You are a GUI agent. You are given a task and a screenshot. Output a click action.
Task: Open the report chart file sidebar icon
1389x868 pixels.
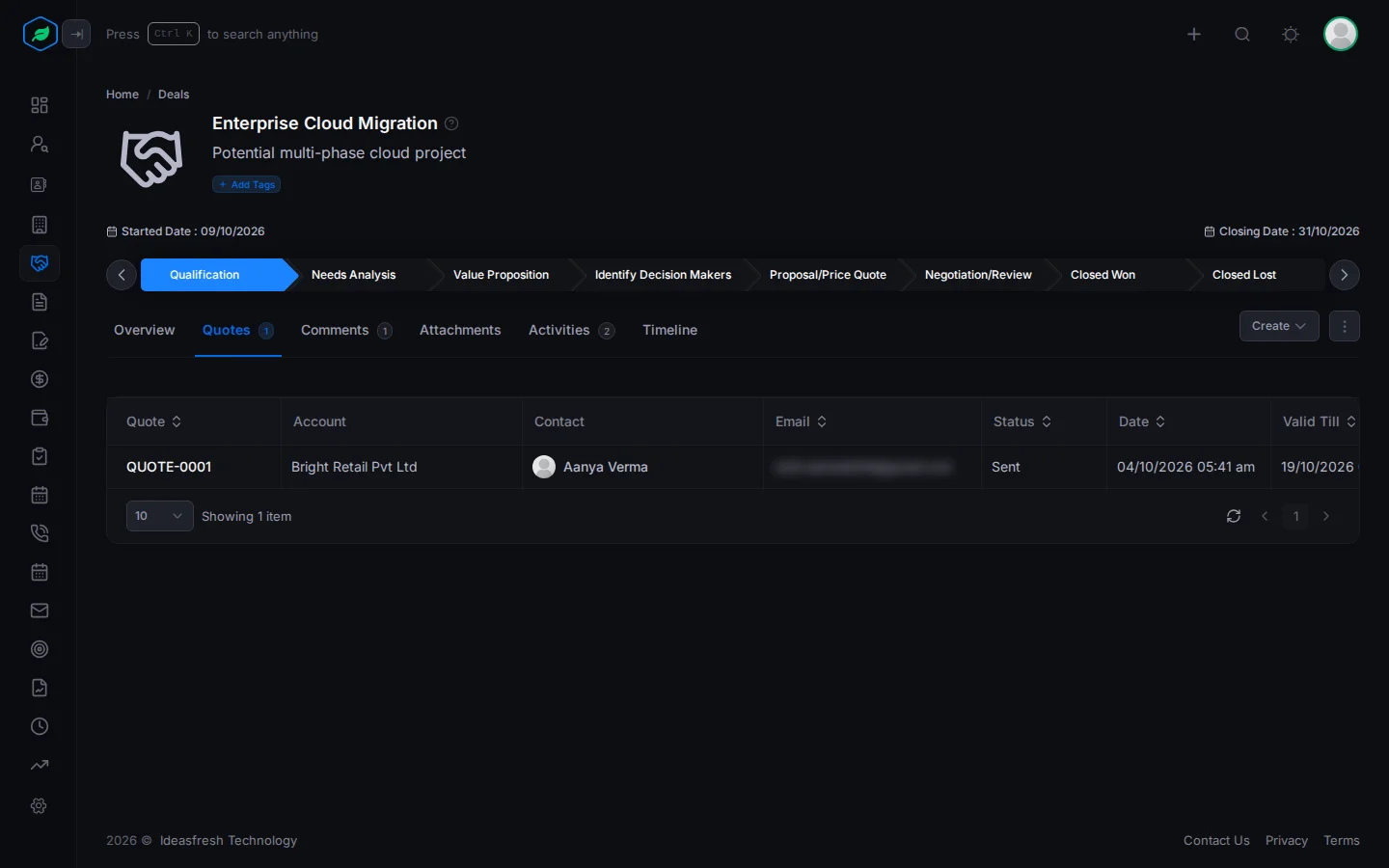[40, 688]
